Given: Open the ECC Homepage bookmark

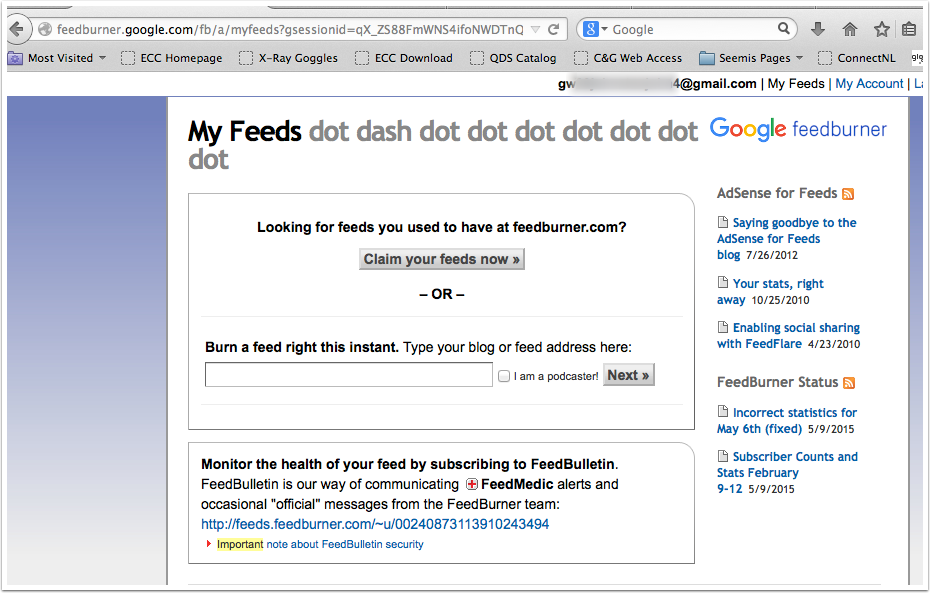Looking at the screenshot, I should [171, 58].
